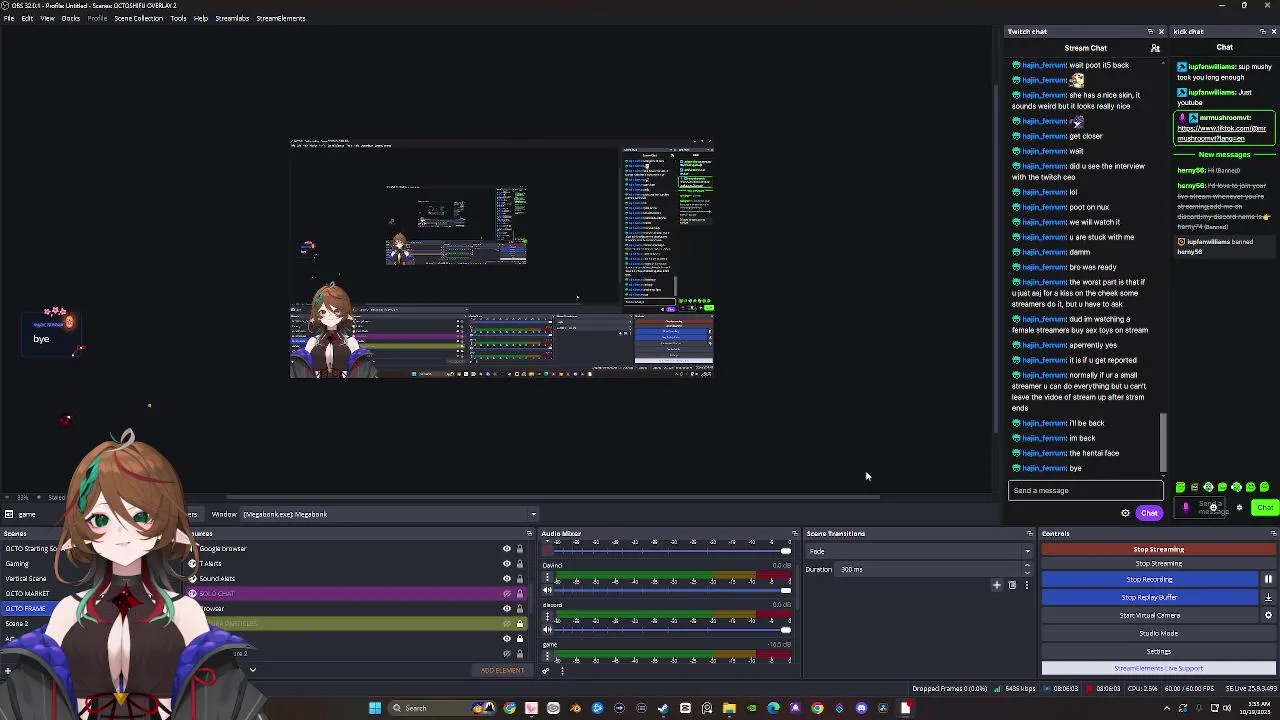Open the Docks menu

[x=71, y=18]
